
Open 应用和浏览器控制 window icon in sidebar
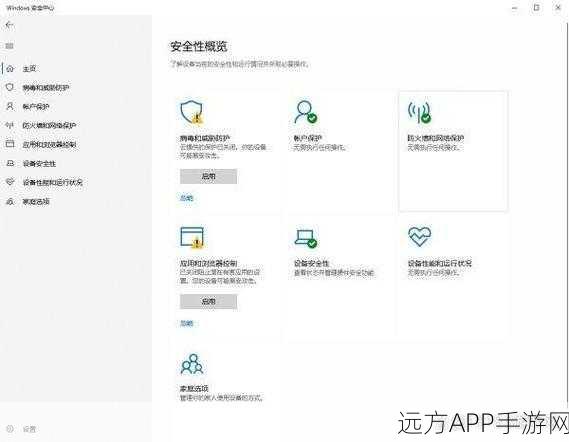tap(10, 144)
